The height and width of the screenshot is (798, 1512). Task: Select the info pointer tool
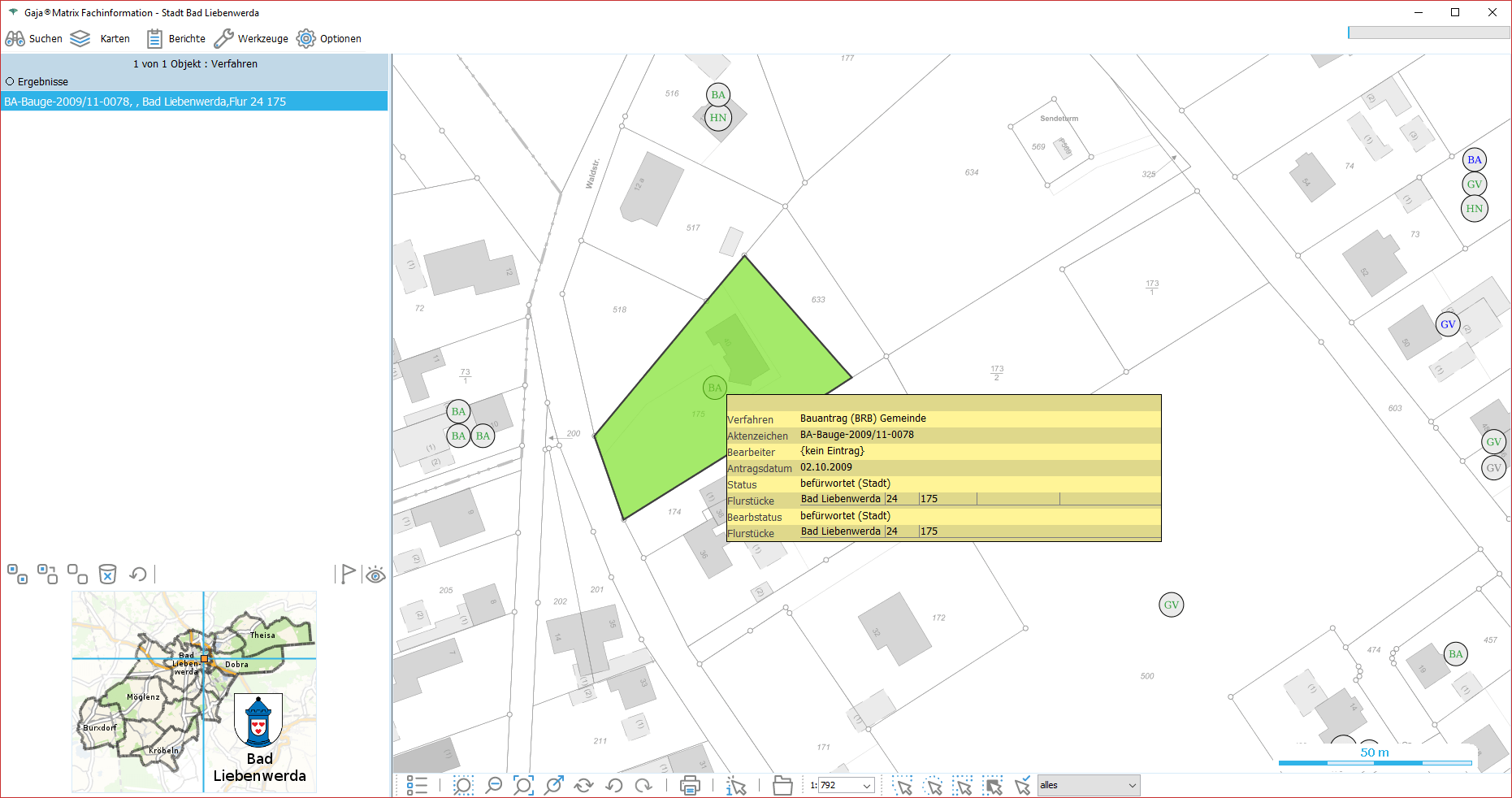736,786
